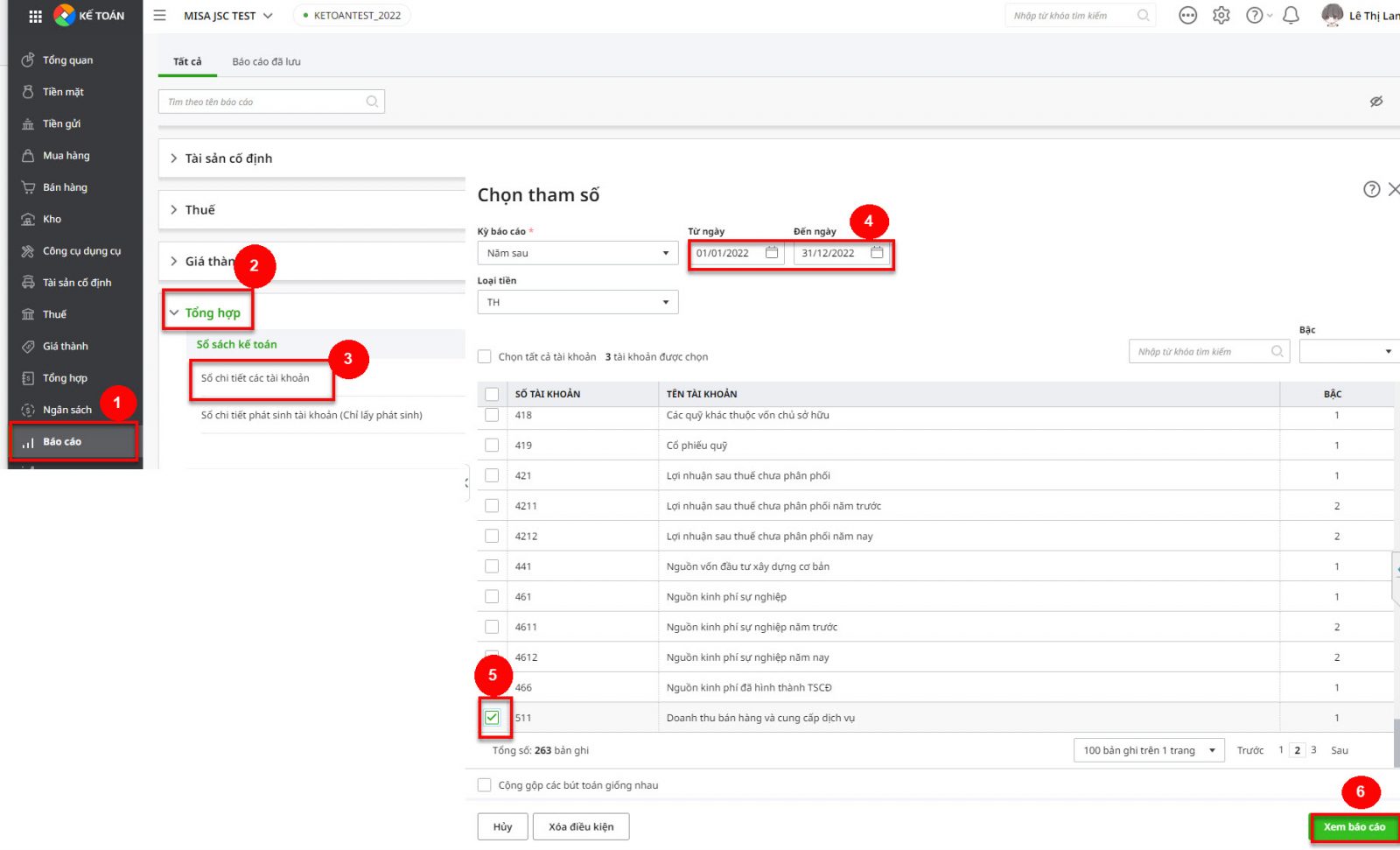Expand the Tài sản cố định report group

[x=227, y=158]
